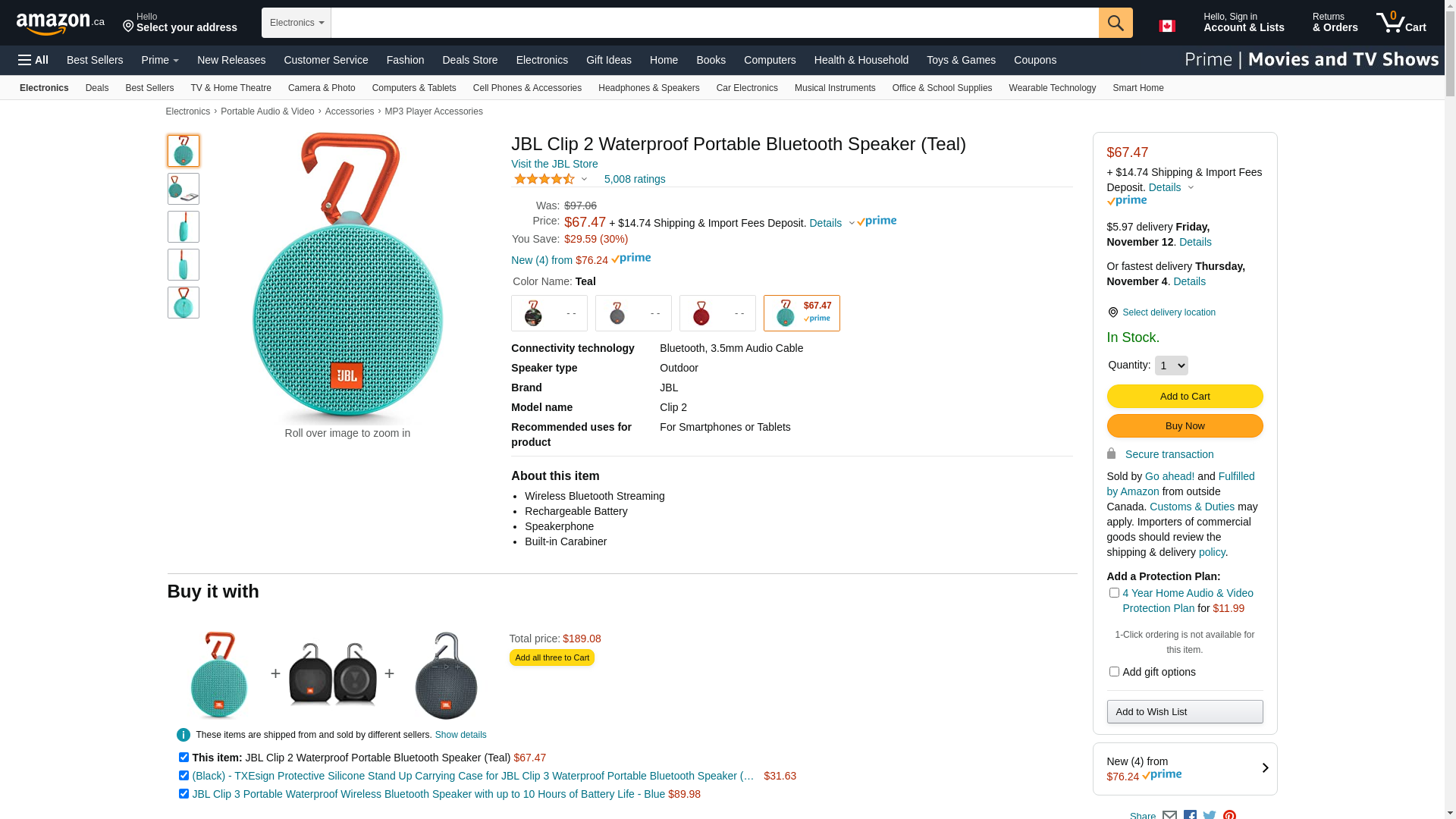Click the Amazon.ca logo
Screen dimensions: 1456x819
(61, 24)
